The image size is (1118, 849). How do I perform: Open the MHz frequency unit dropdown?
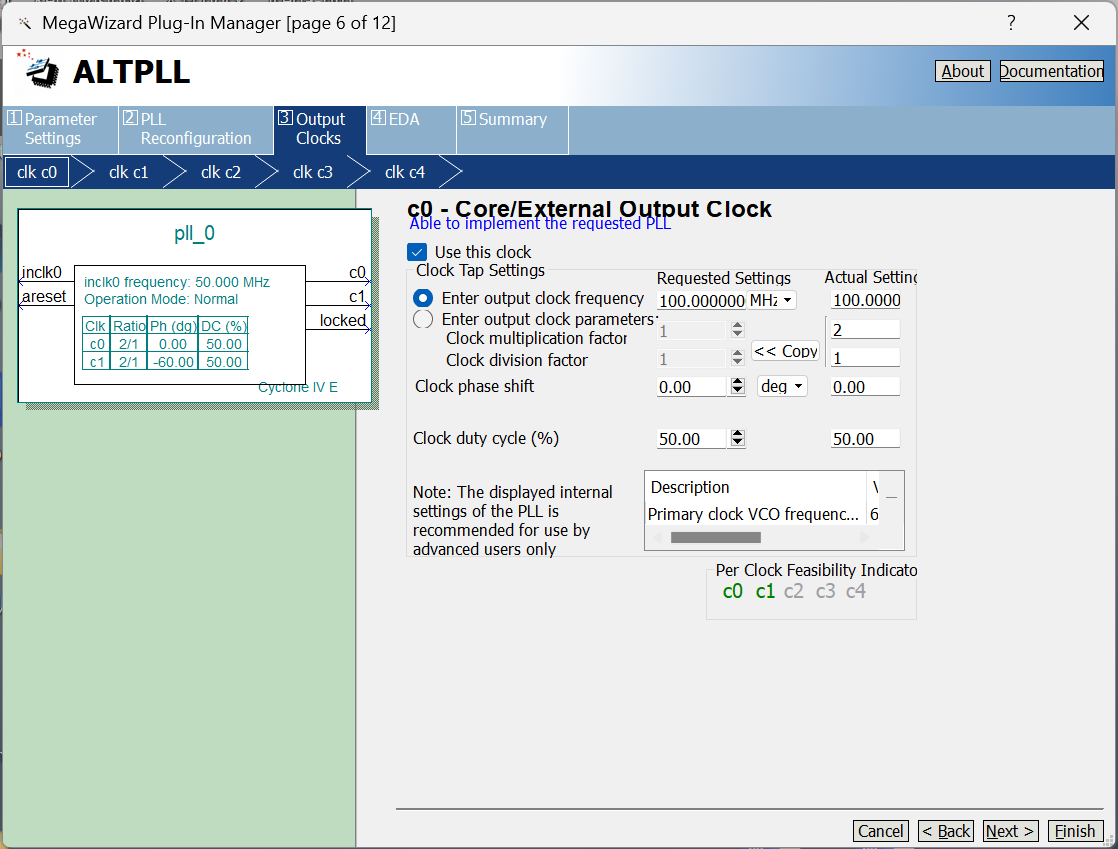771,300
